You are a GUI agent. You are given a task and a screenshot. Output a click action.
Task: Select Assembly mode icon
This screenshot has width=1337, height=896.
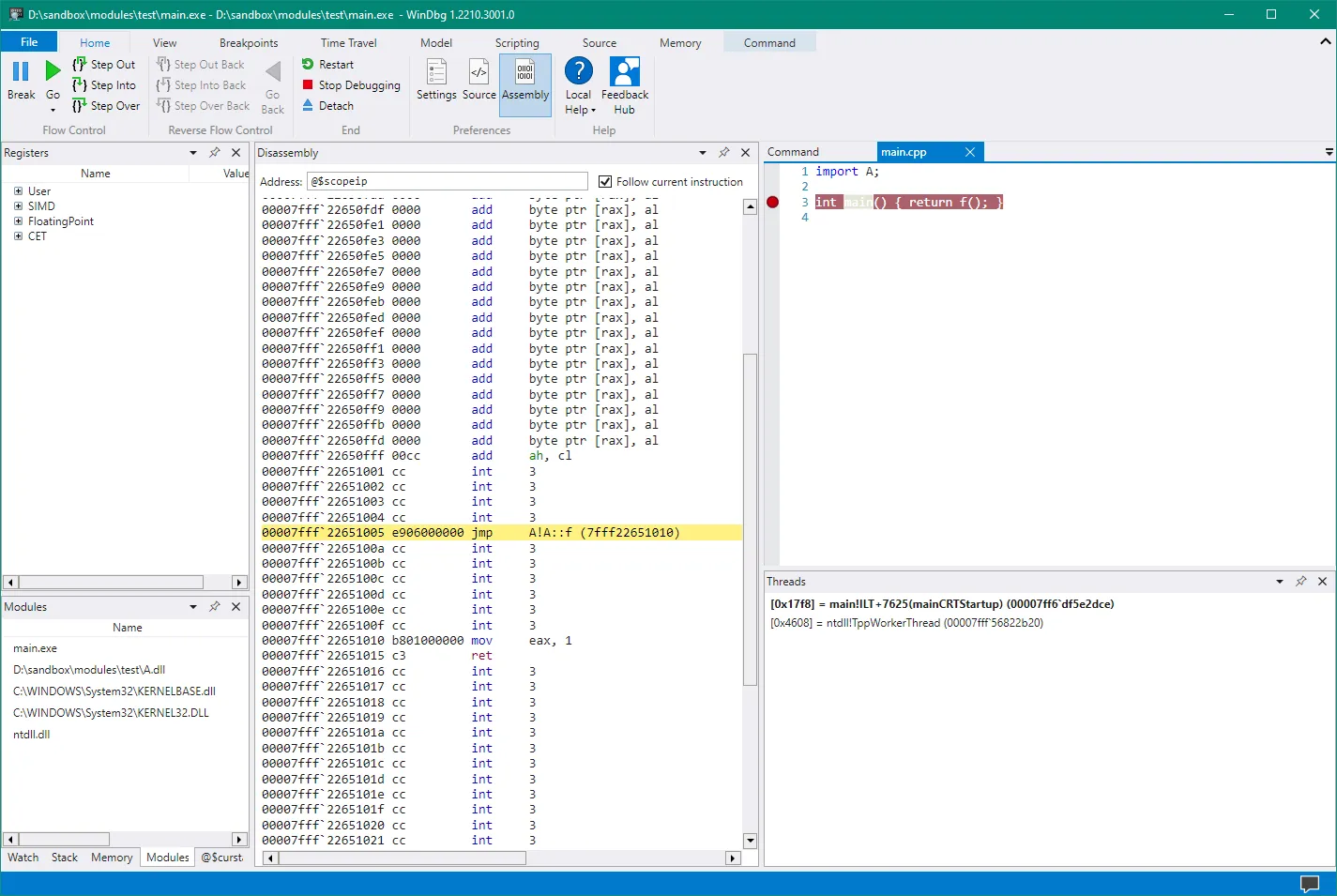525,73
